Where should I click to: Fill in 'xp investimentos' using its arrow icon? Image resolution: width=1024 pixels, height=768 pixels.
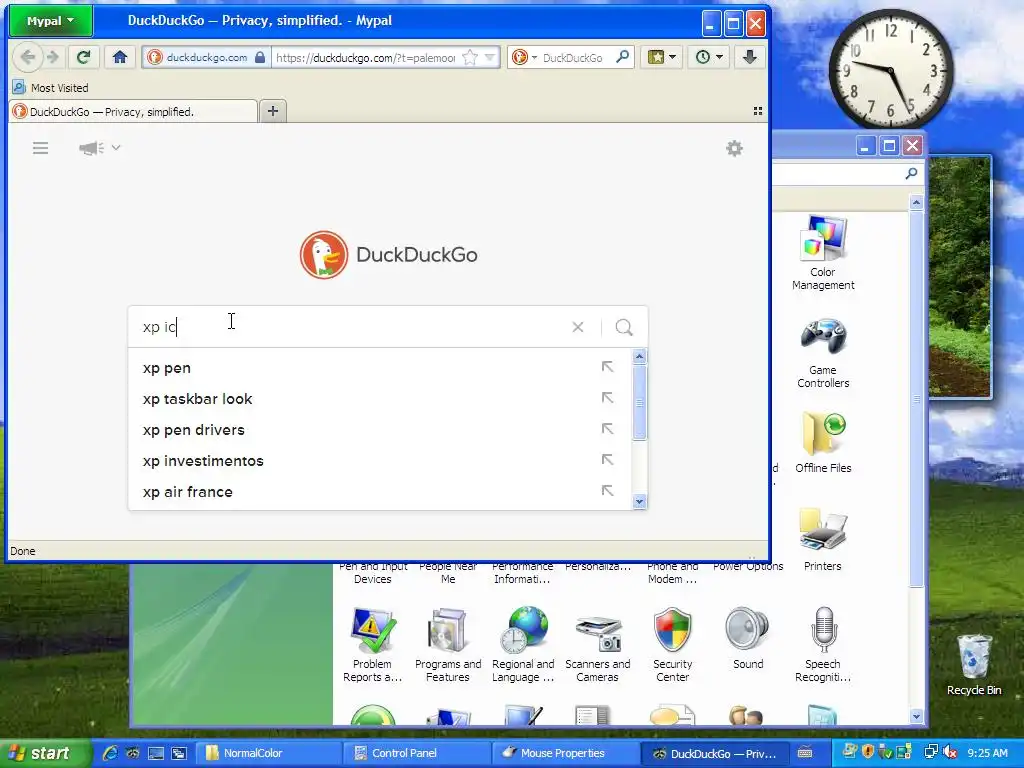click(607, 460)
